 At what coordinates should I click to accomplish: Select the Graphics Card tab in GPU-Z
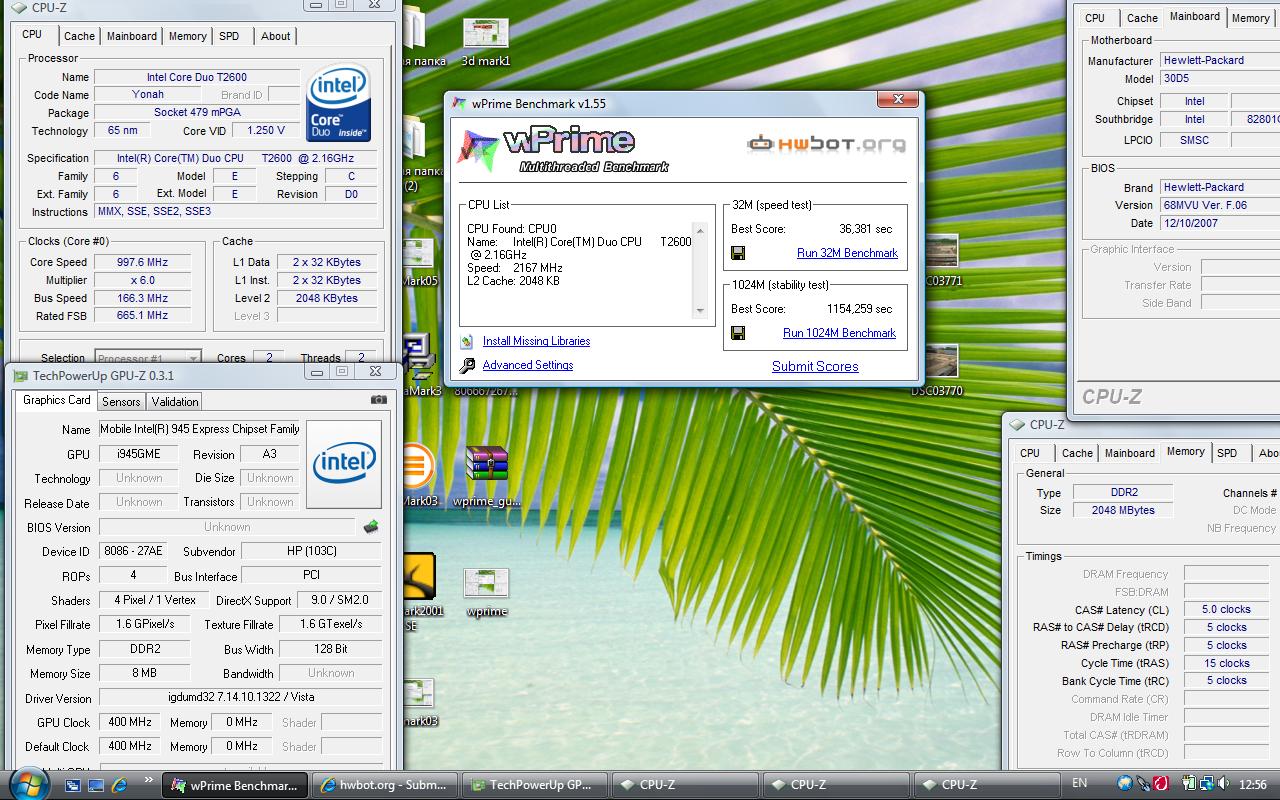pos(57,400)
